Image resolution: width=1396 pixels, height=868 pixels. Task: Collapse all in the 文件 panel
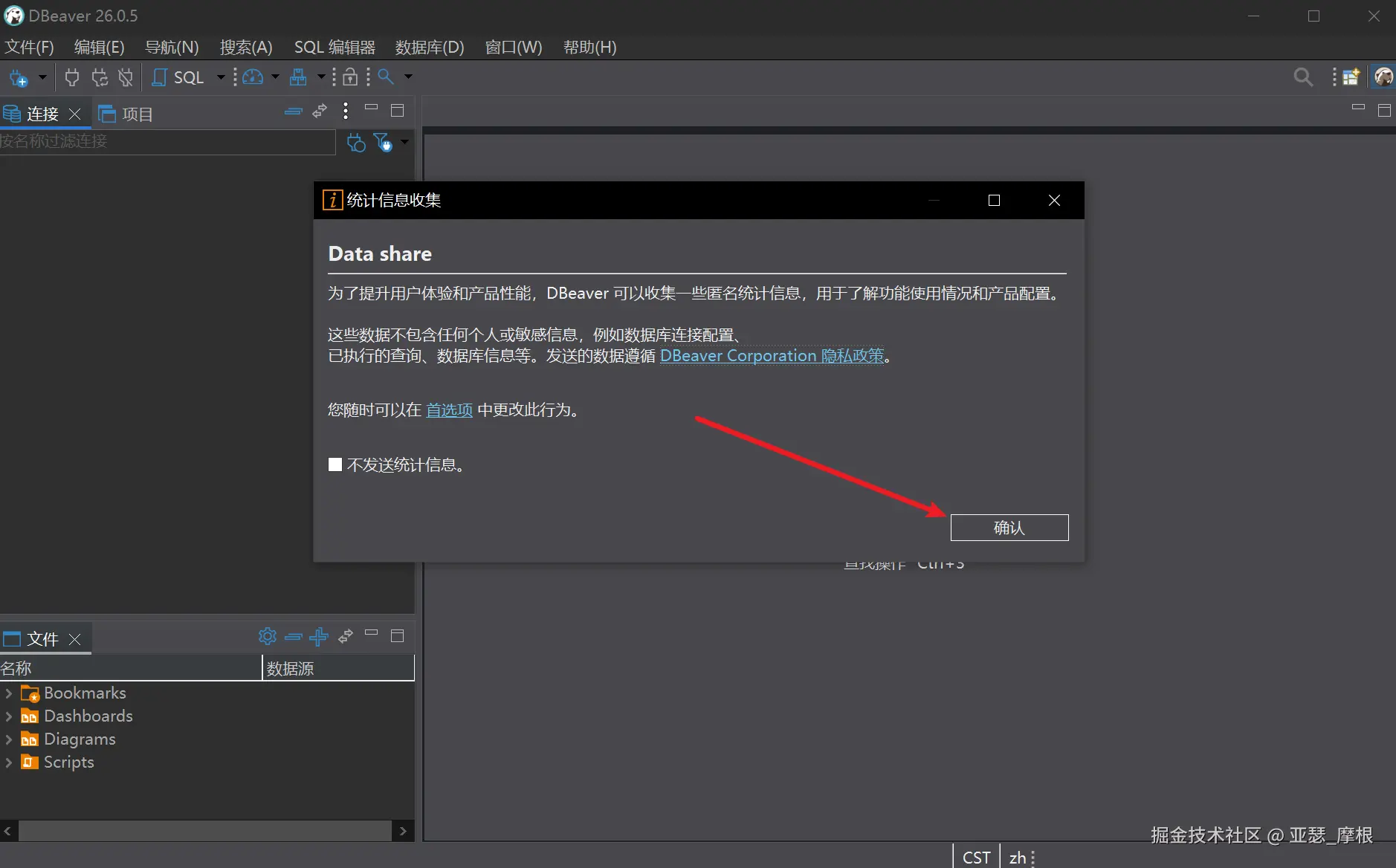pyautogui.click(x=294, y=637)
